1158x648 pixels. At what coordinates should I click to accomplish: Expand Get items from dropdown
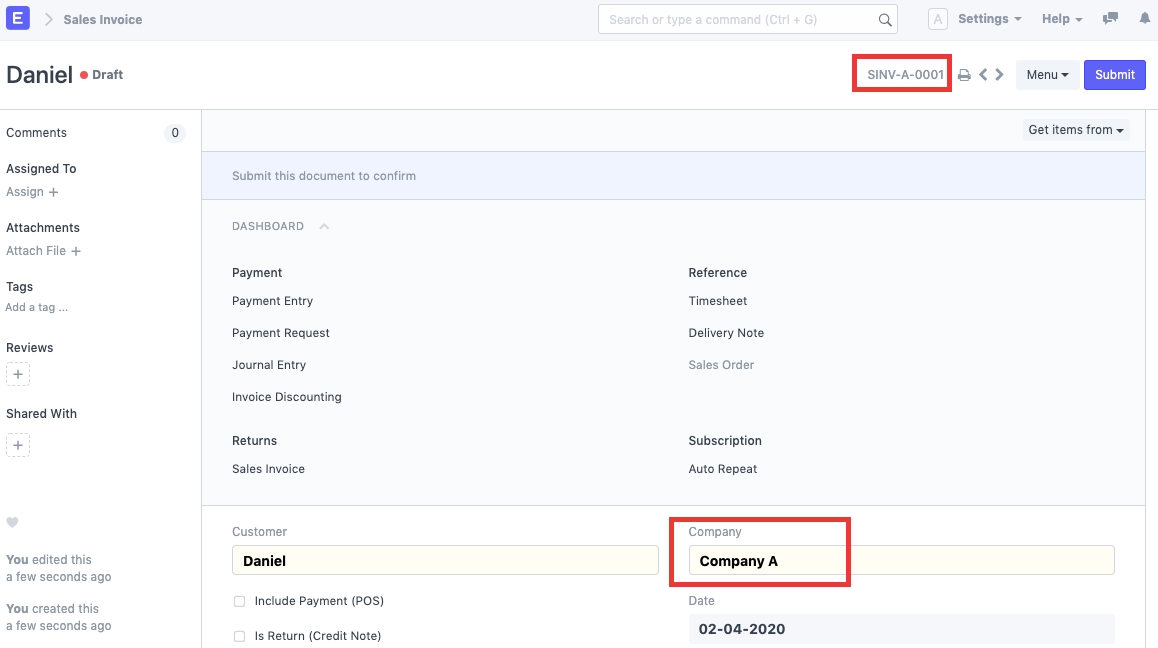coord(1076,130)
